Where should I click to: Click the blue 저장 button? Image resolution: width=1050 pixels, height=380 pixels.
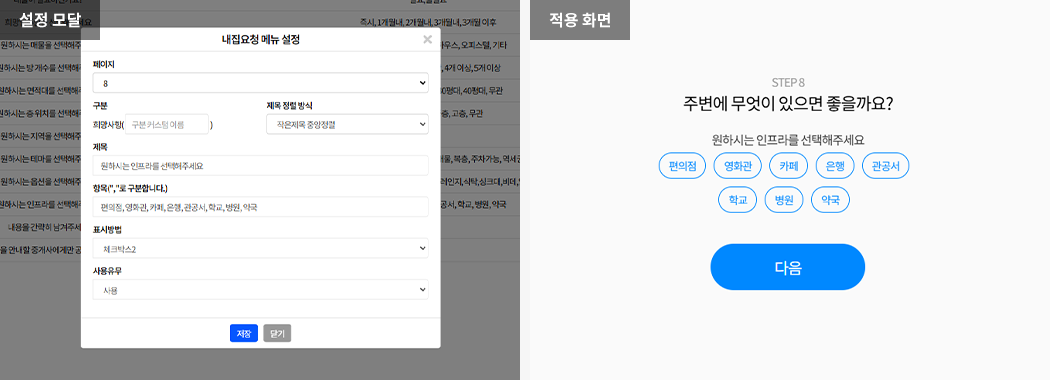[244, 333]
